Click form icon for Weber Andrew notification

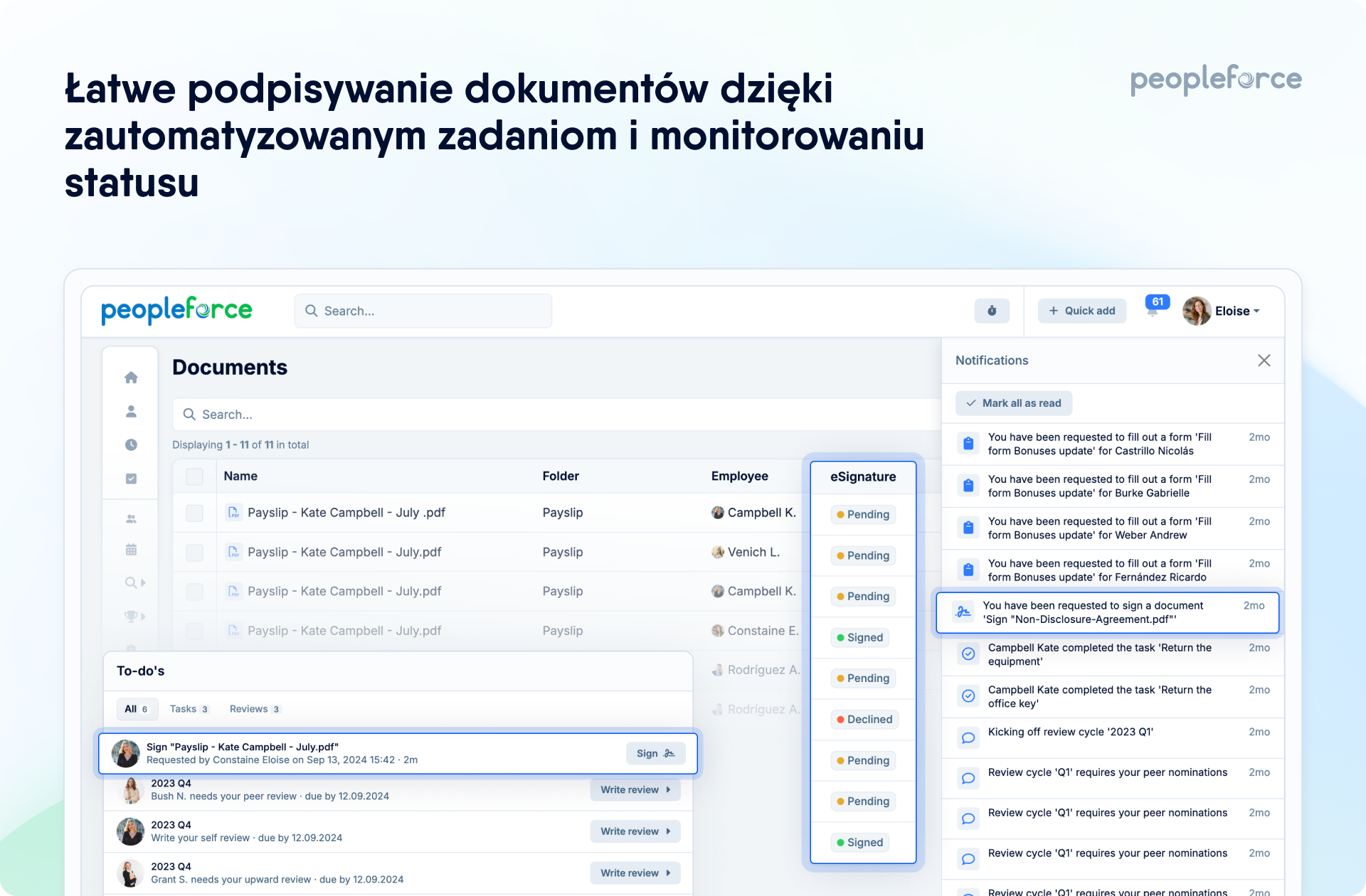(x=968, y=528)
